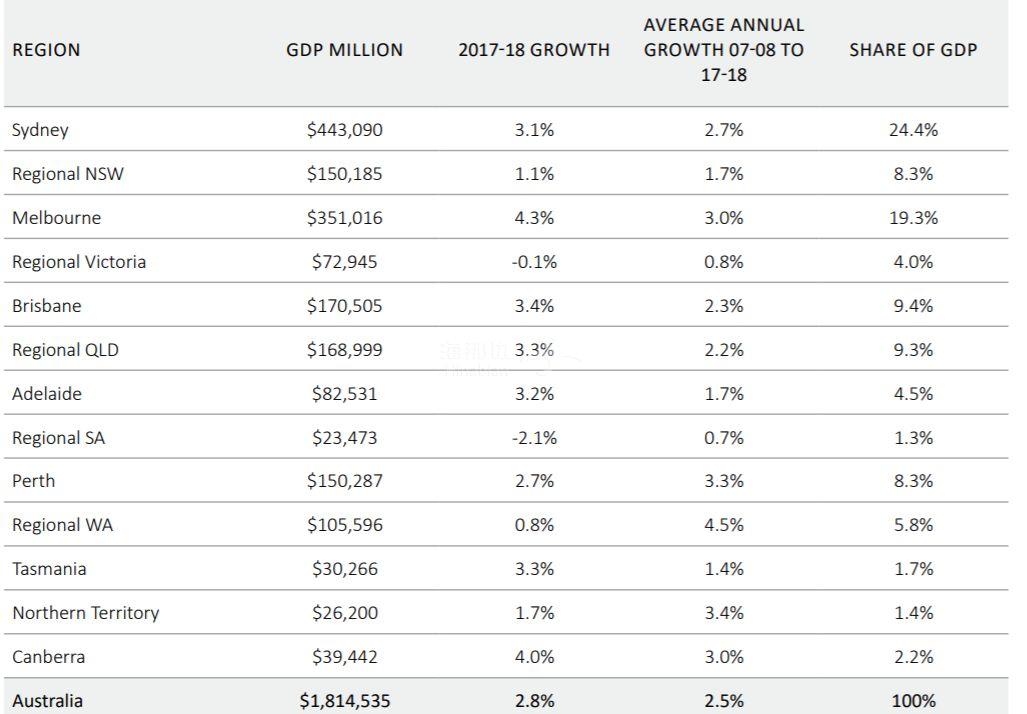
Task: Click the Perth row label
Action: pyautogui.click(x=34, y=481)
